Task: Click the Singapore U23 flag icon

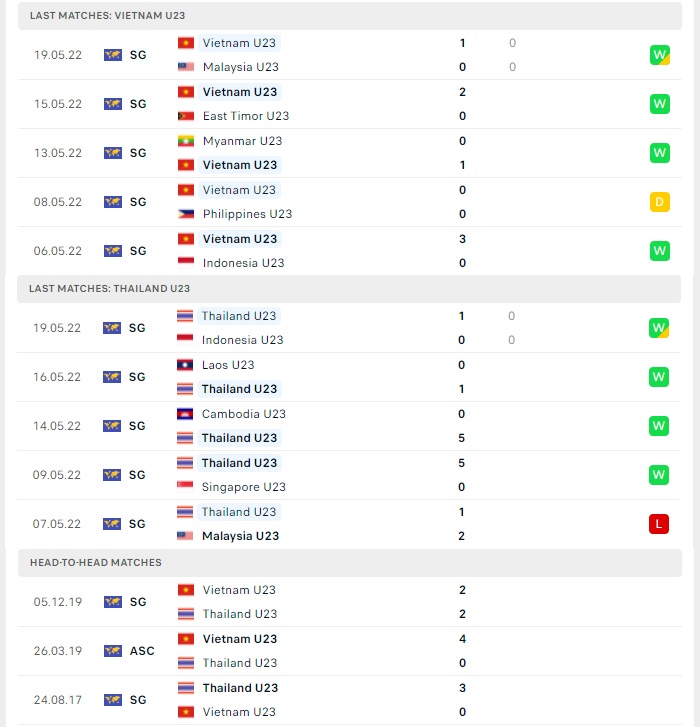Action: (x=185, y=485)
